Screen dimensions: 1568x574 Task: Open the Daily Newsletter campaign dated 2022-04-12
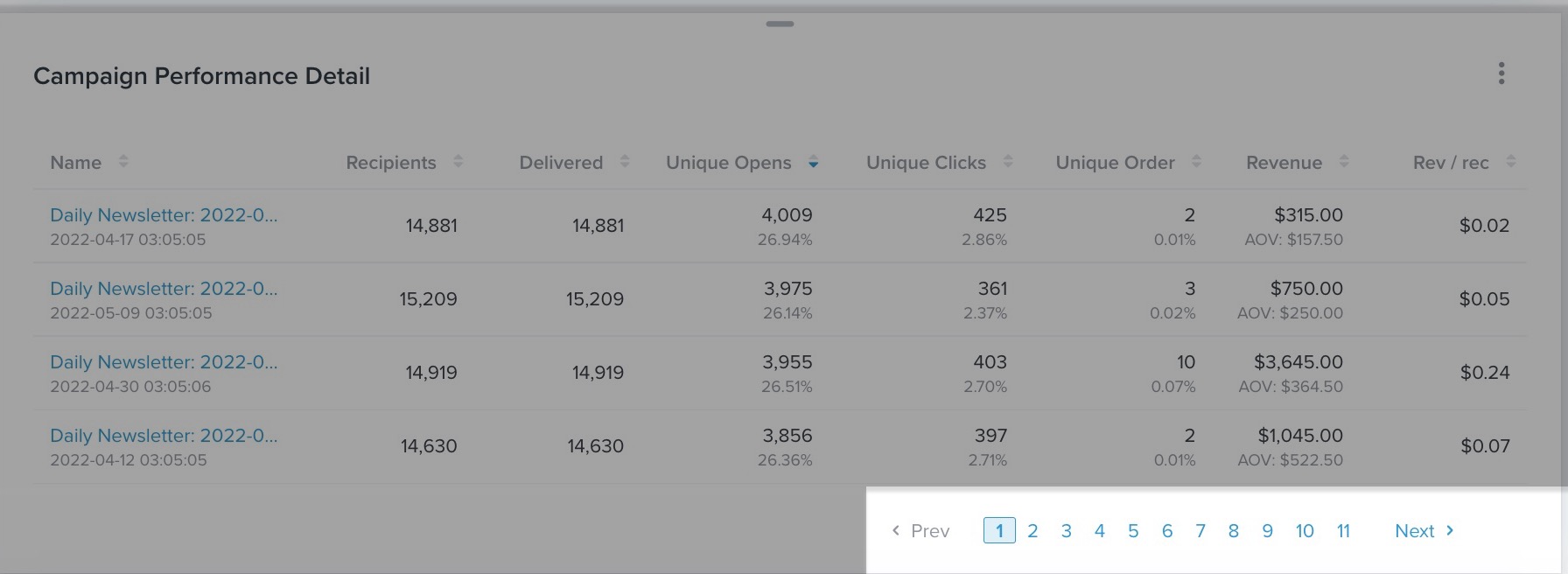click(x=164, y=435)
